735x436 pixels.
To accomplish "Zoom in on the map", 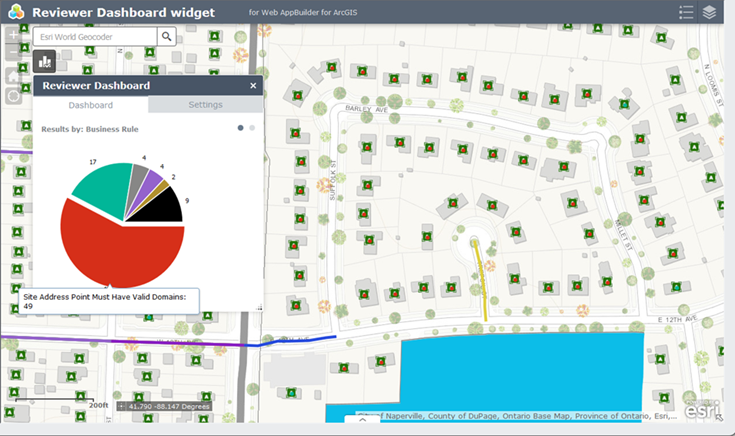I will click(x=14, y=34).
